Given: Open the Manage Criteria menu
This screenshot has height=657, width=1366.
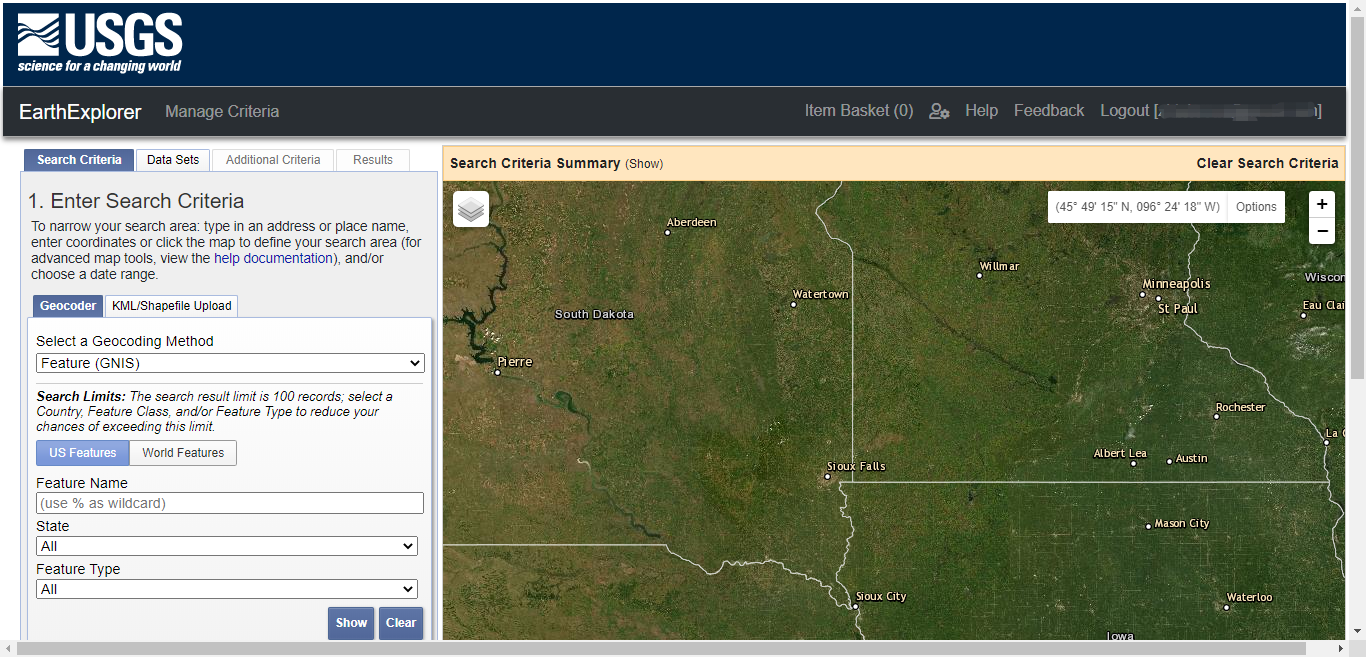Looking at the screenshot, I should pyautogui.click(x=222, y=112).
